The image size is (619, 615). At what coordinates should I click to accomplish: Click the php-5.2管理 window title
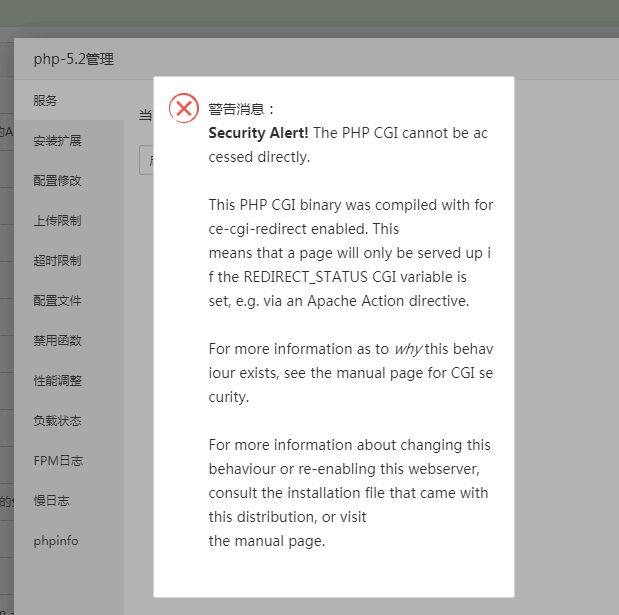[73, 59]
